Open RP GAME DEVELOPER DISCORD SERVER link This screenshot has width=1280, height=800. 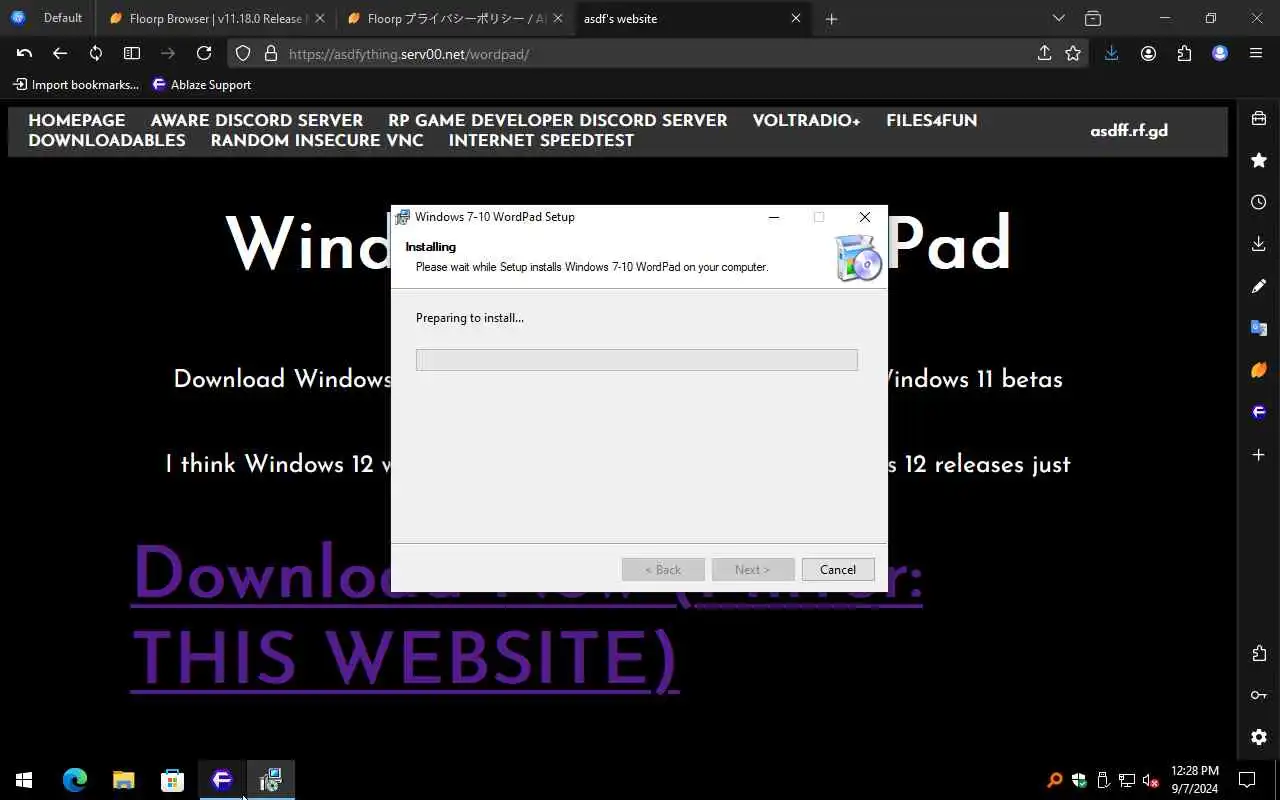click(x=558, y=120)
